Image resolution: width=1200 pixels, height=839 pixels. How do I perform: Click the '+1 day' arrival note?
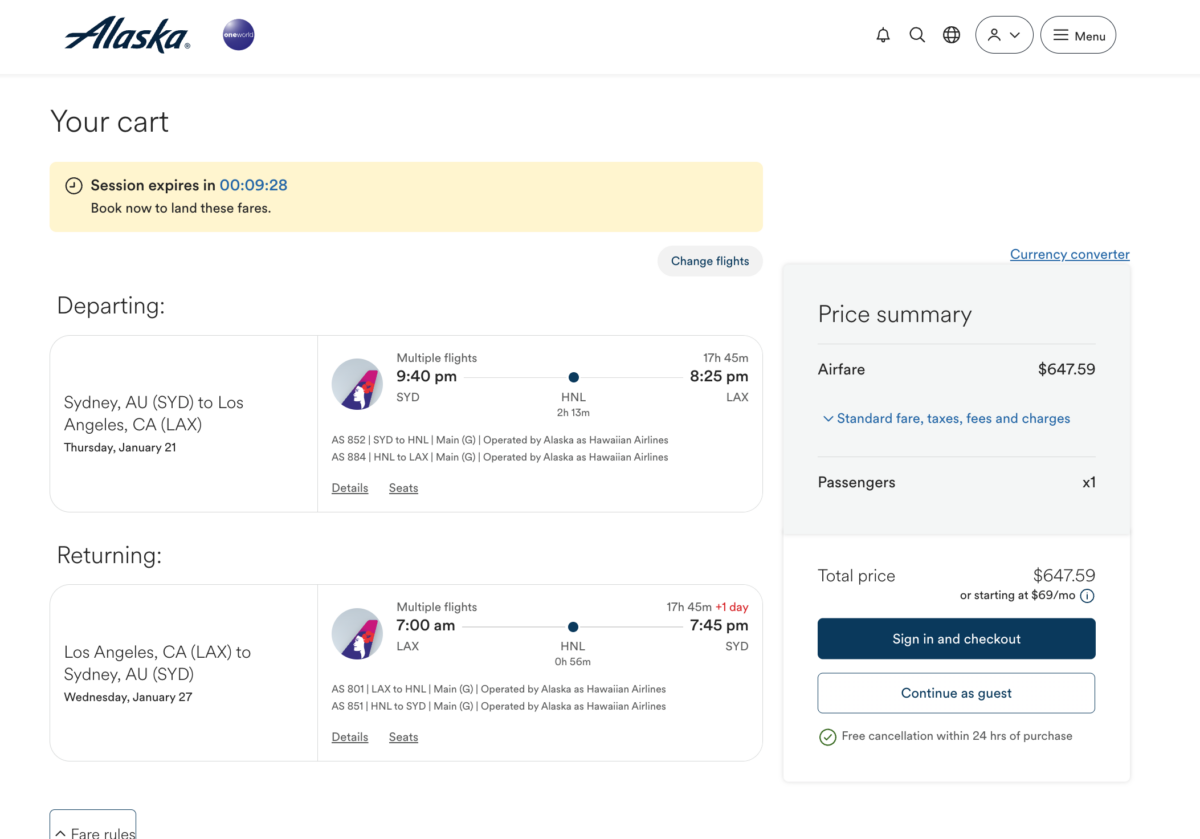[732, 607]
